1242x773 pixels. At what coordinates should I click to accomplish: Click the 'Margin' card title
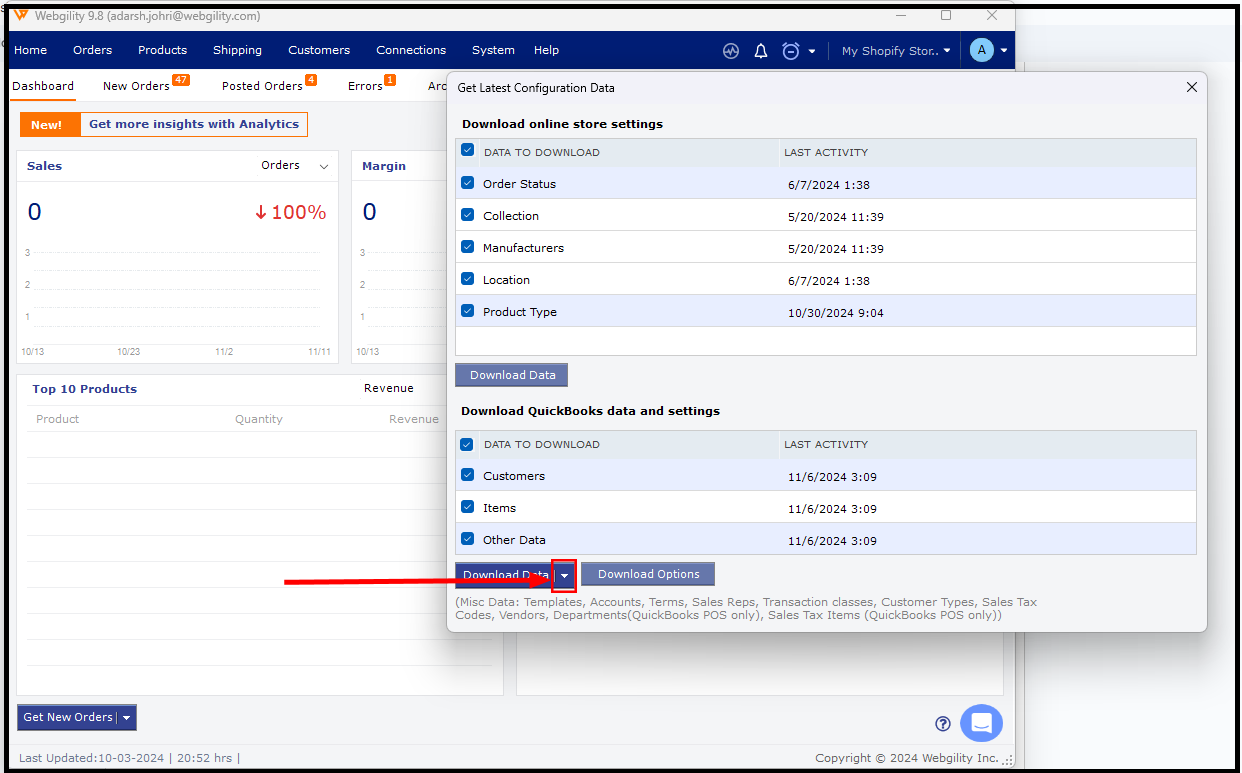(x=384, y=166)
